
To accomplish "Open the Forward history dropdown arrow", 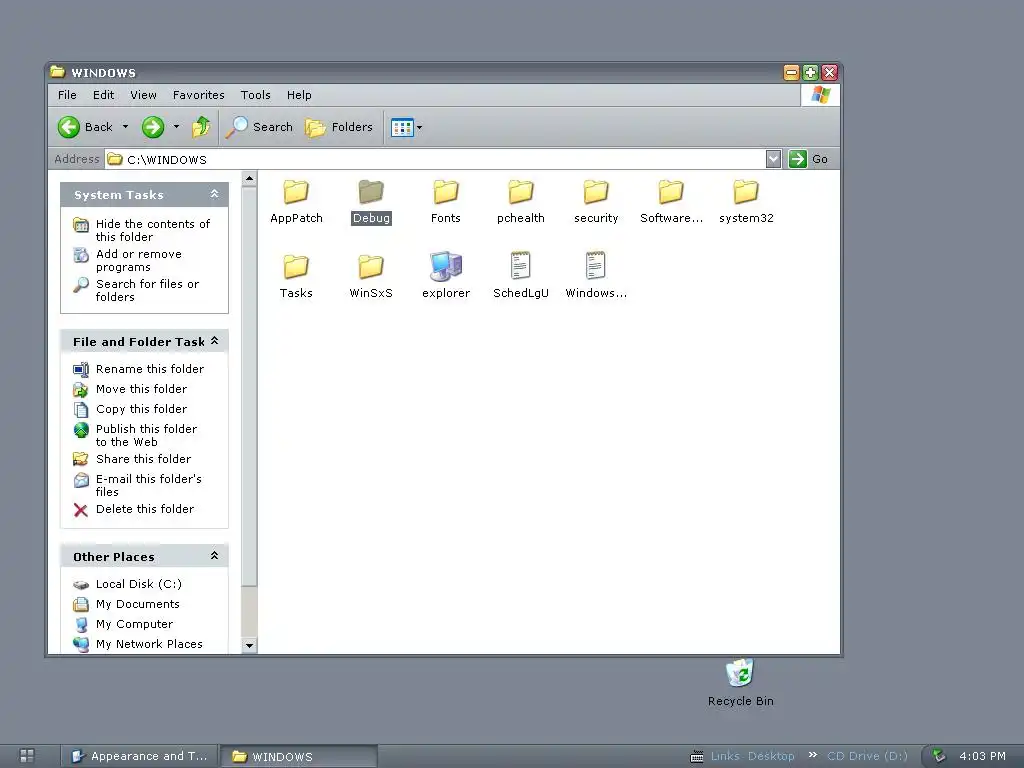I will (176, 127).
